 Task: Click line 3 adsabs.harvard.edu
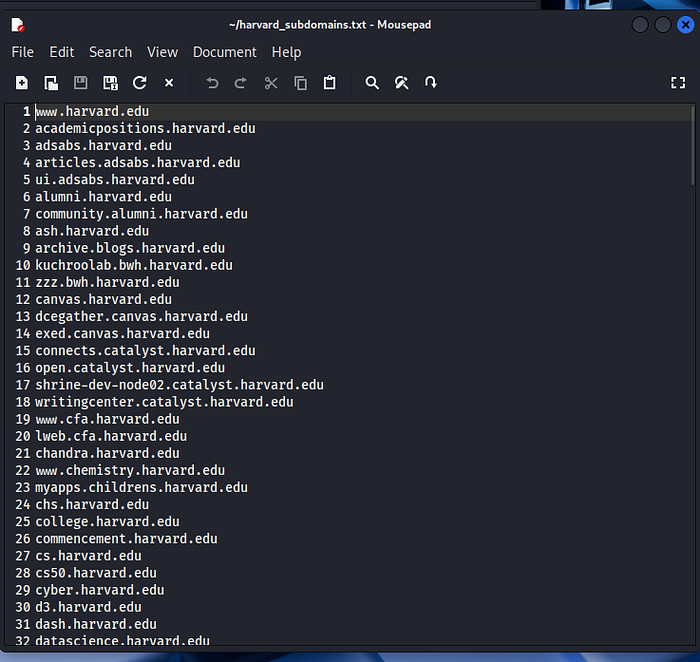coord(104,146)
